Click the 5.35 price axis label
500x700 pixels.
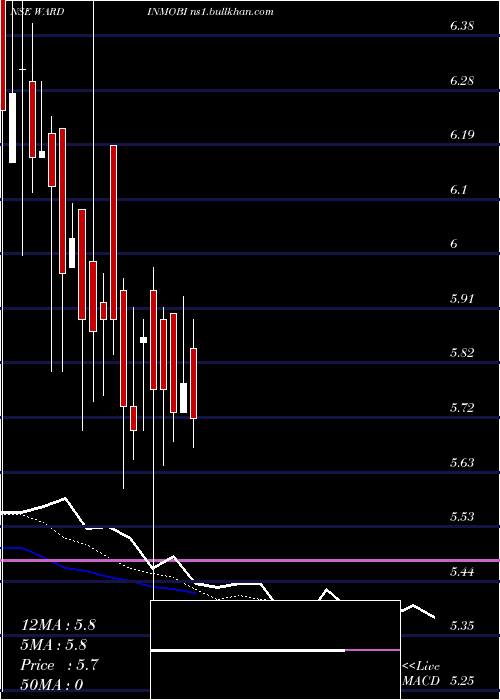(x=462, y=625)
